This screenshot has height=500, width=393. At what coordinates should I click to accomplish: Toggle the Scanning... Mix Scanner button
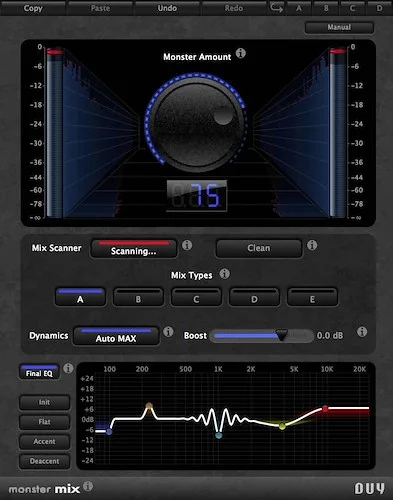coord(134,249)
